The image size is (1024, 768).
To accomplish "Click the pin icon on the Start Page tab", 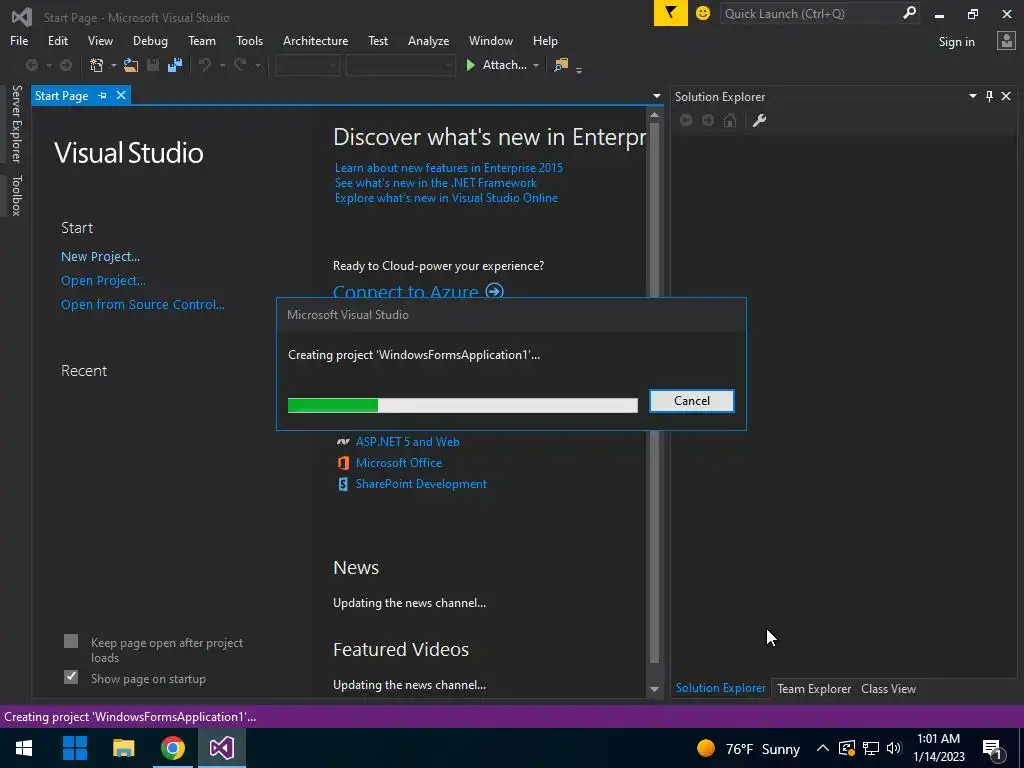I will (103, 95).
